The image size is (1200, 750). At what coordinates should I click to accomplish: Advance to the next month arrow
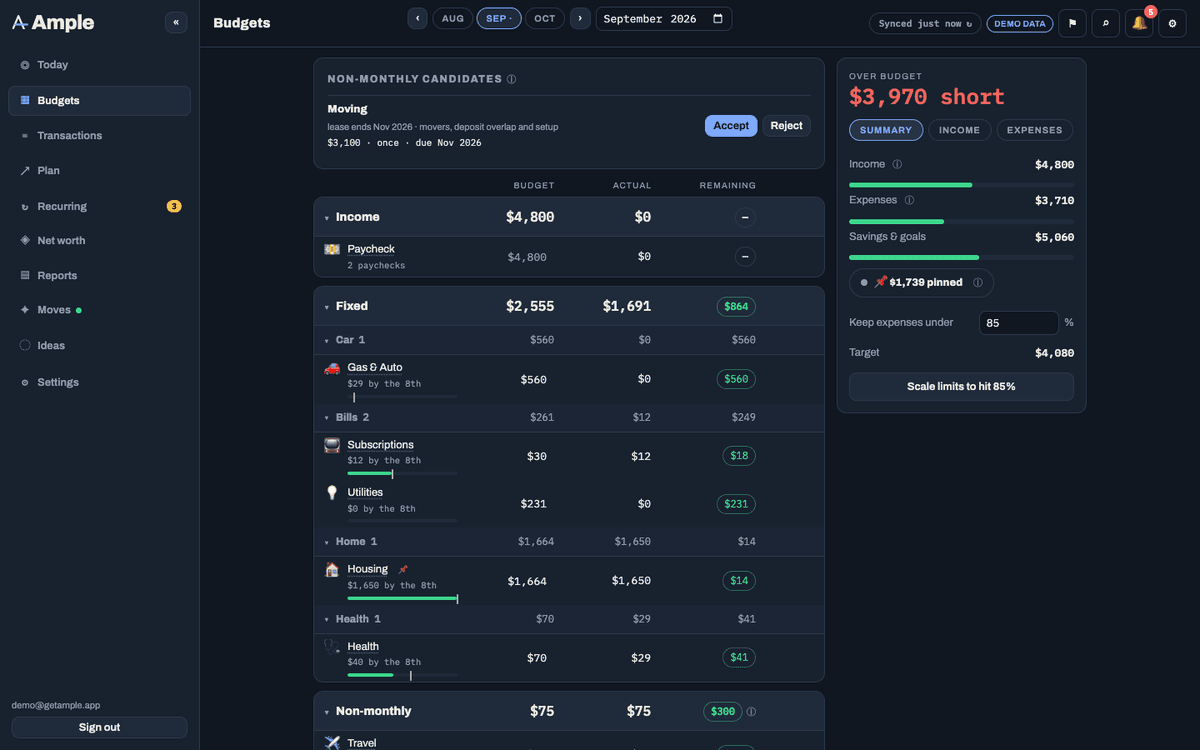580,19
